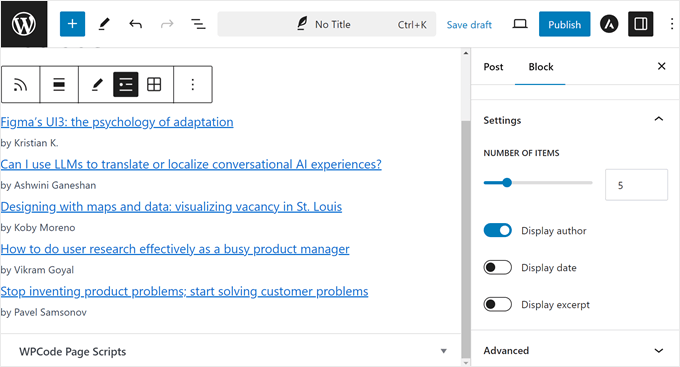Click the editor vertical scrollbar
Screen dimensions: 680x367
466,239
